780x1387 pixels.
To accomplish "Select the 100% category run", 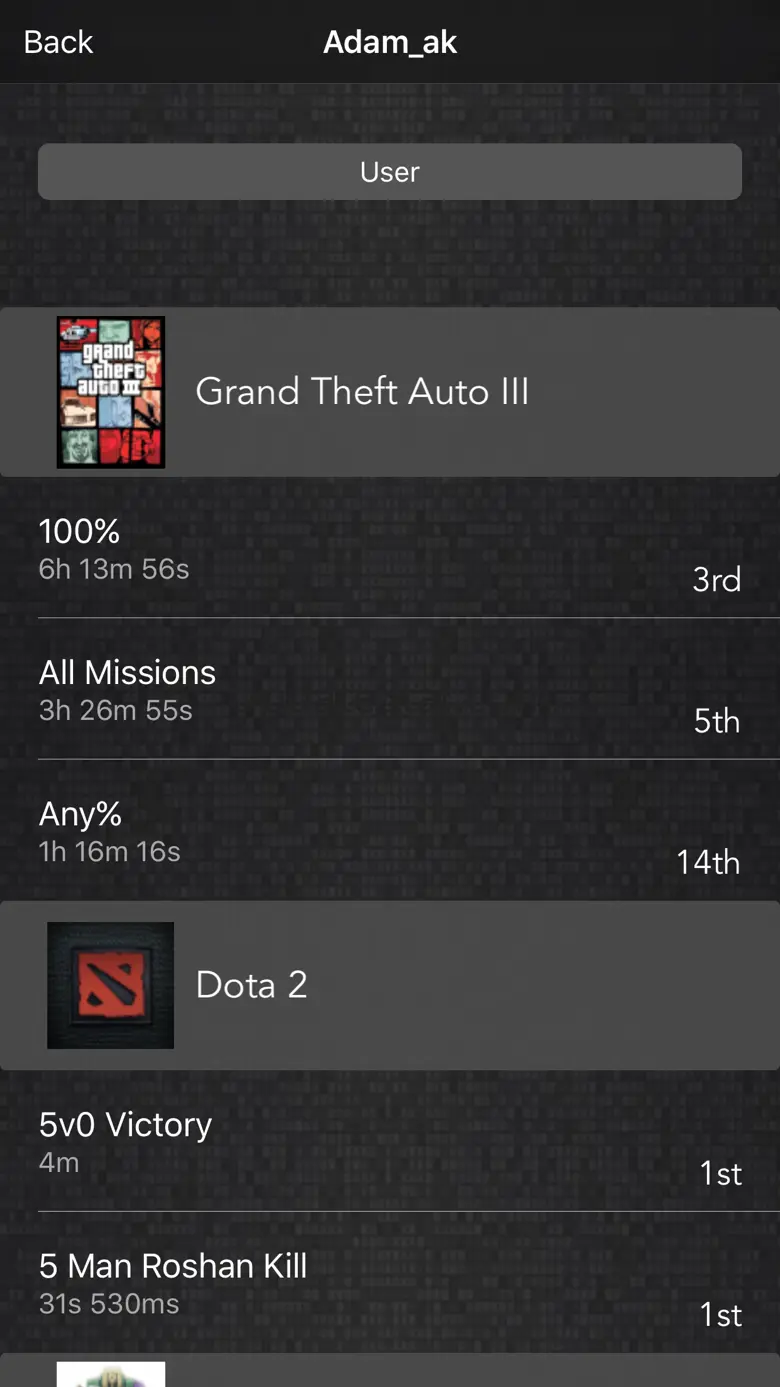I will coord(390,547).
